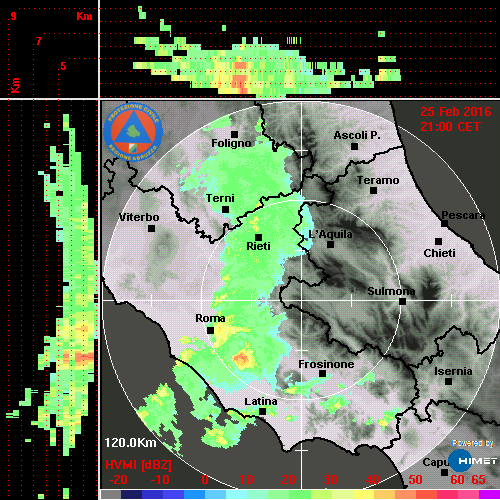Click the red storm core near Roma
This screenshot has height=500, width=500.
[x=241, y=359]
